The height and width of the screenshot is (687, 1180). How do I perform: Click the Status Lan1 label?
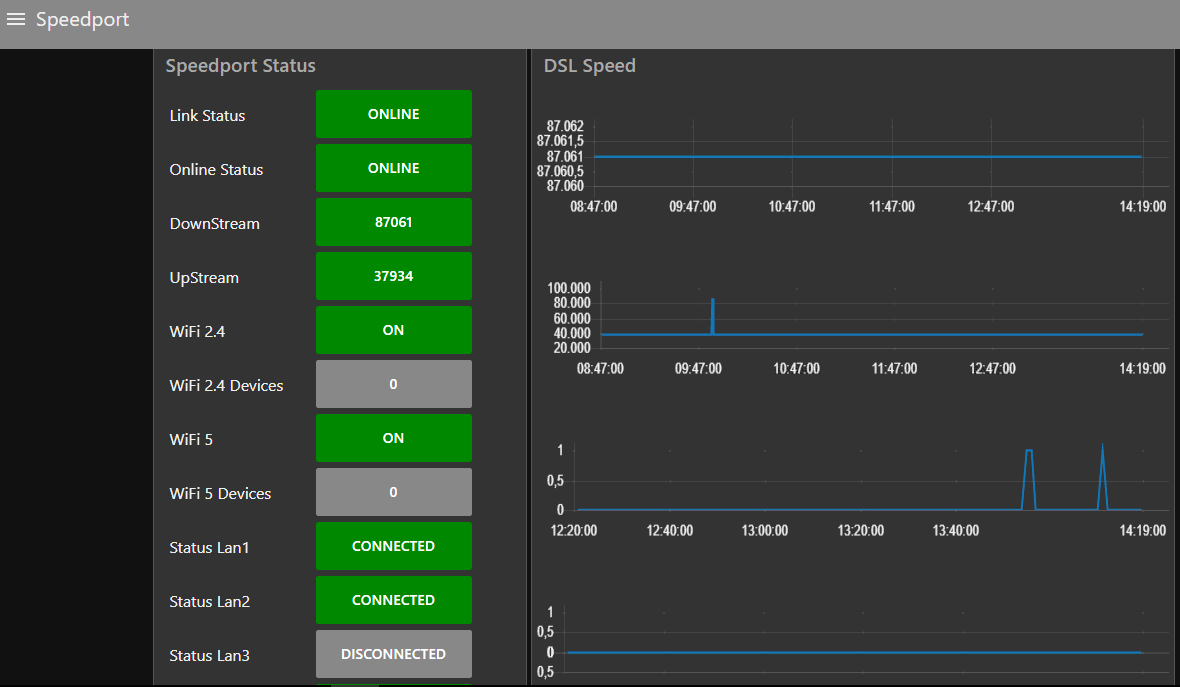(209, 548)
